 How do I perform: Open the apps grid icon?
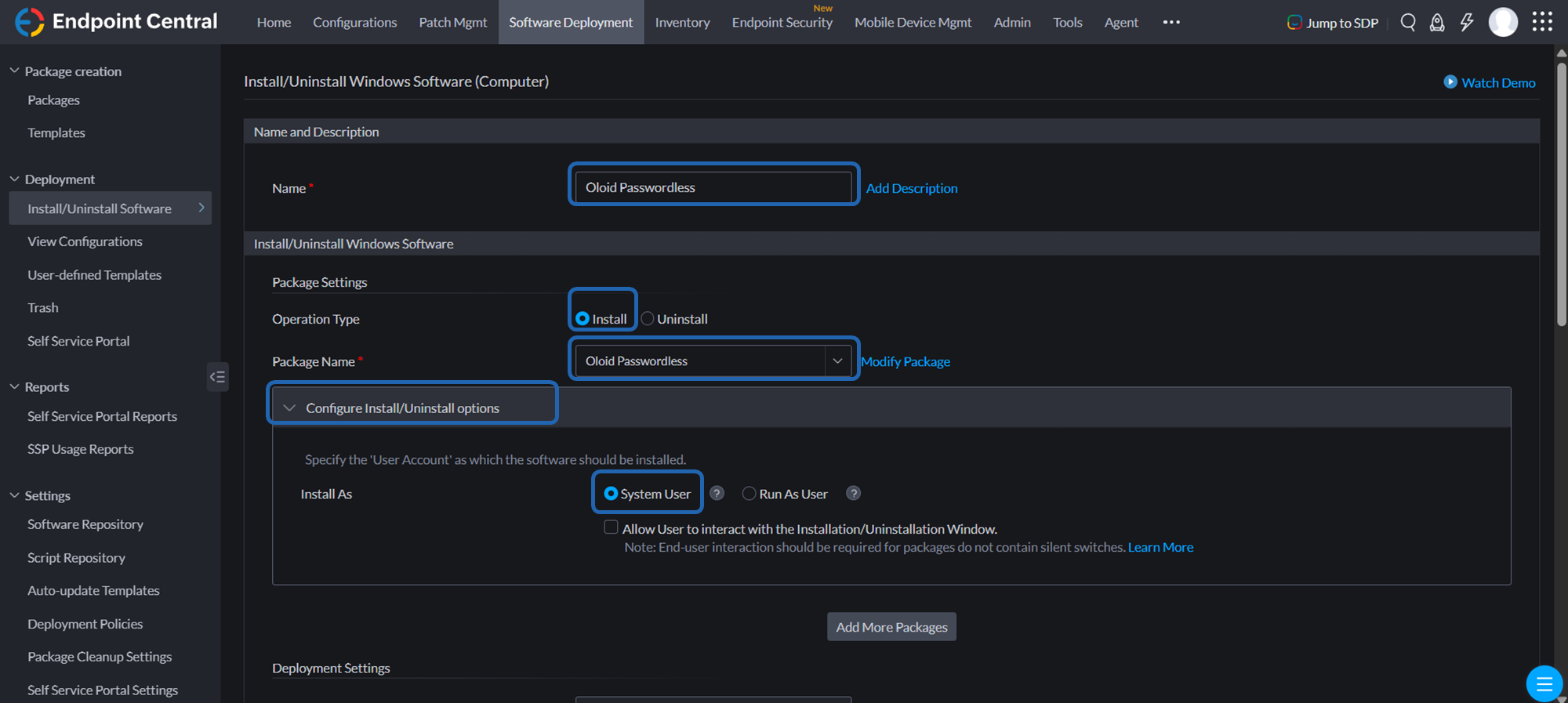point(1542,22)
